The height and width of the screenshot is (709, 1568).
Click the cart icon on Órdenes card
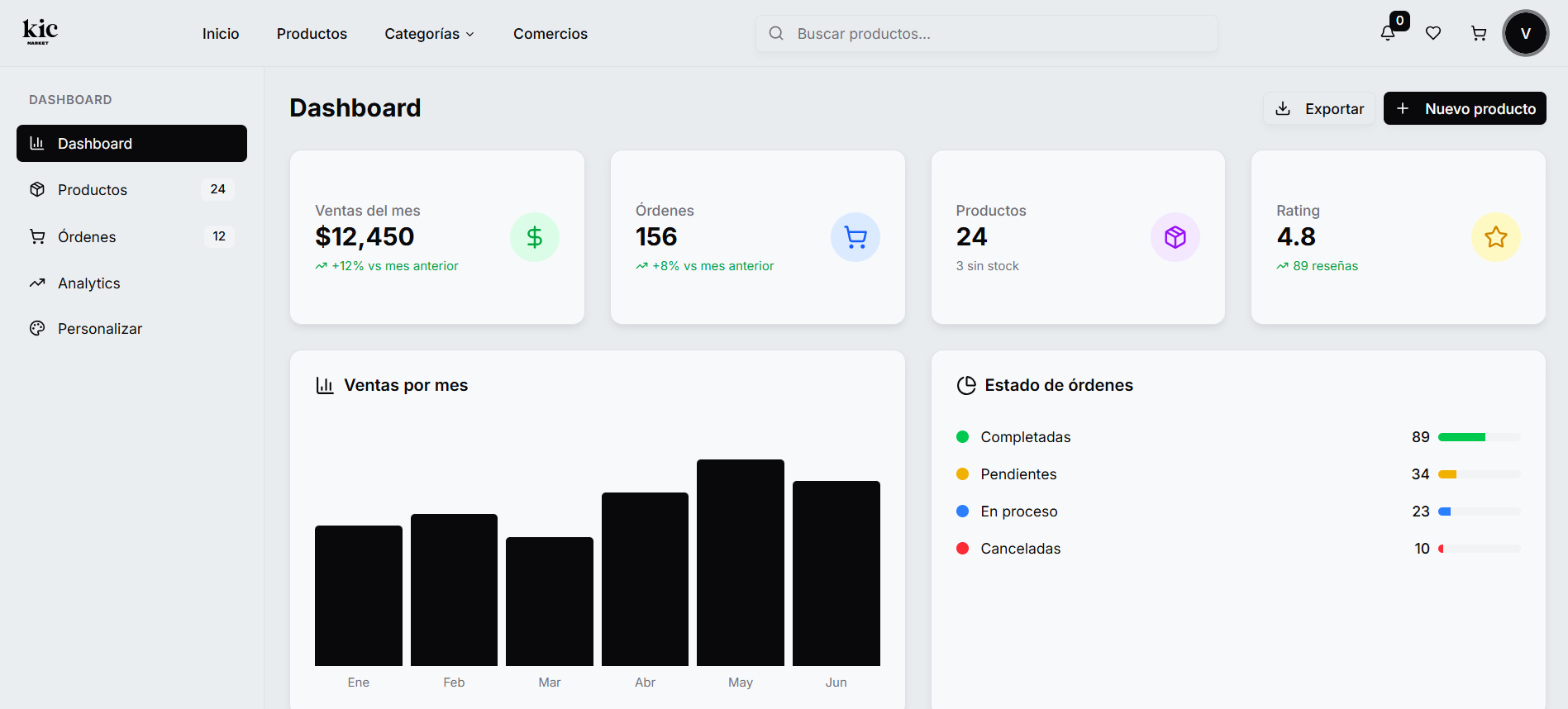855,237
